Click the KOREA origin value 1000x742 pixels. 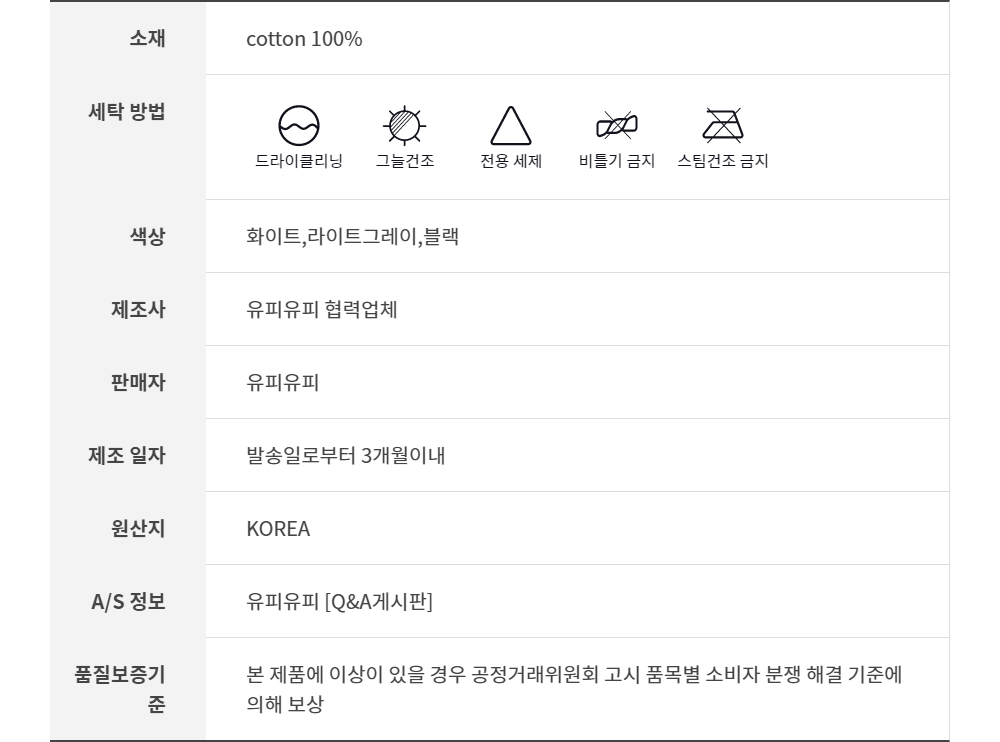point(278,529)
